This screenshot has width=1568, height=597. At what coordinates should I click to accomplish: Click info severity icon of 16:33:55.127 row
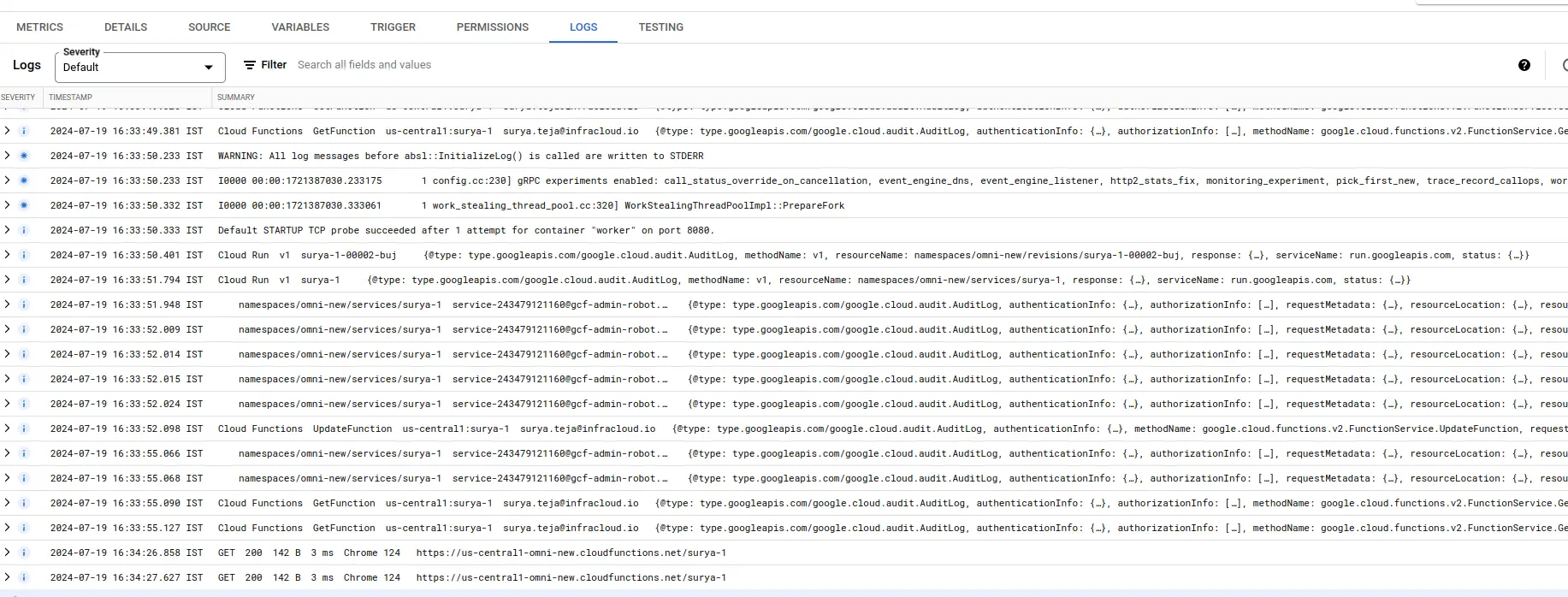click(x=24, y=528)
